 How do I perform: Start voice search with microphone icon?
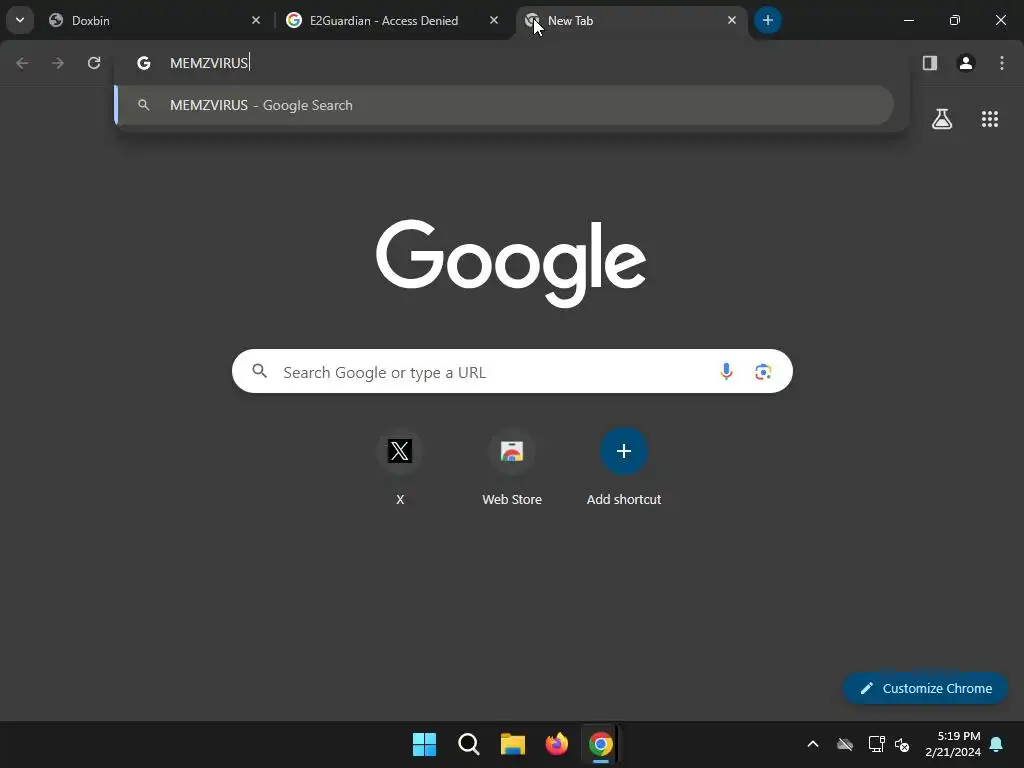click(726, 372)
